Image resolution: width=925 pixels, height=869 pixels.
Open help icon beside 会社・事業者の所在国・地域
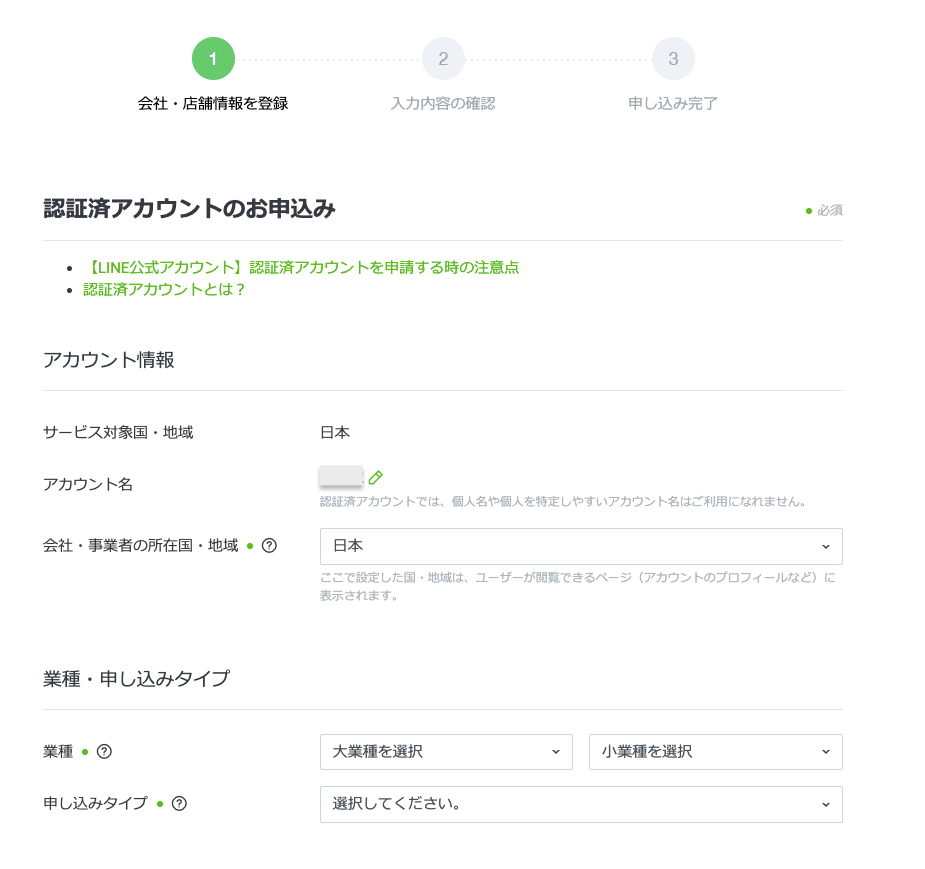(268, 546)
